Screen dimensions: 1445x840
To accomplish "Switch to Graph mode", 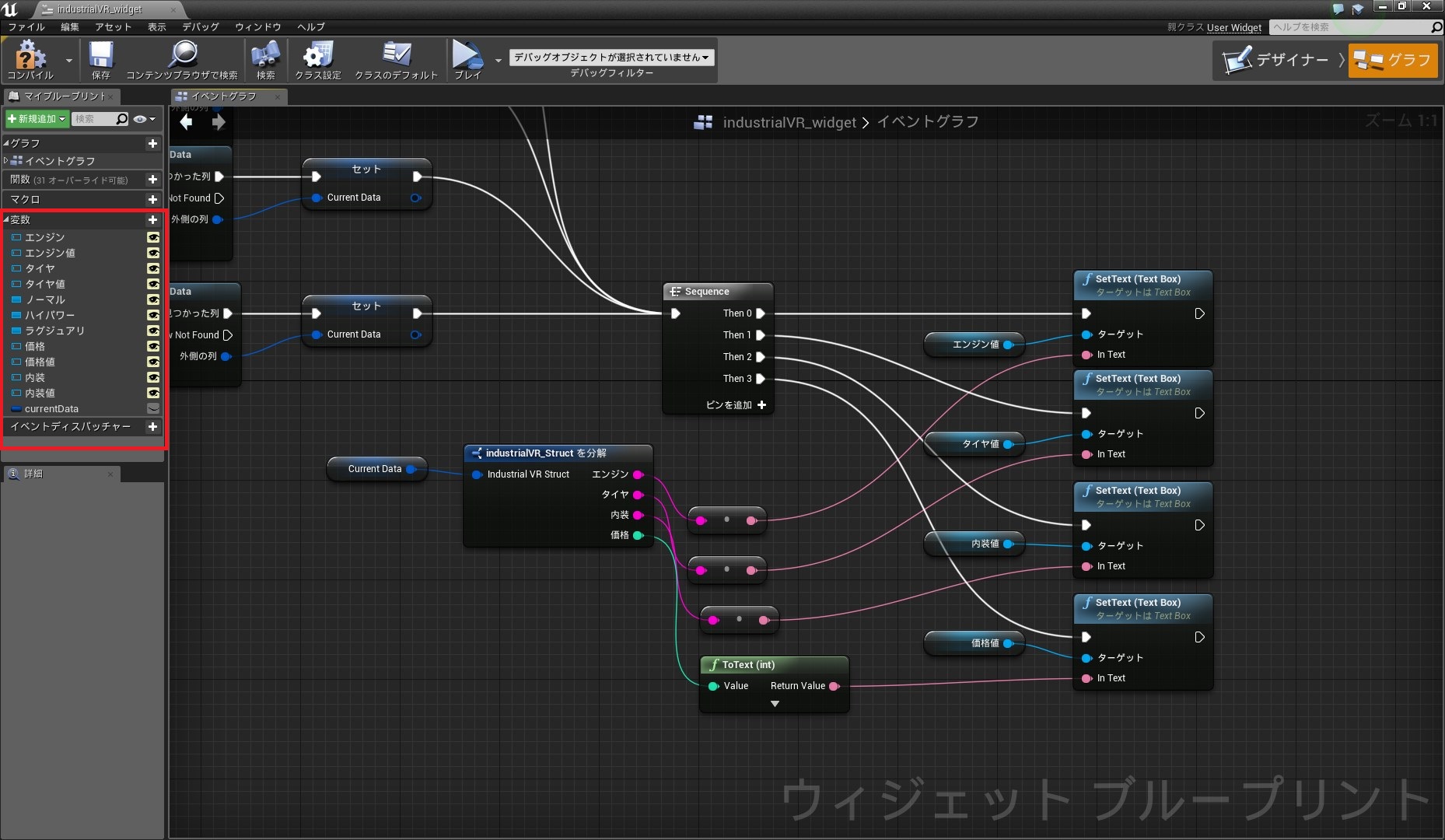I will point(1393,60).
